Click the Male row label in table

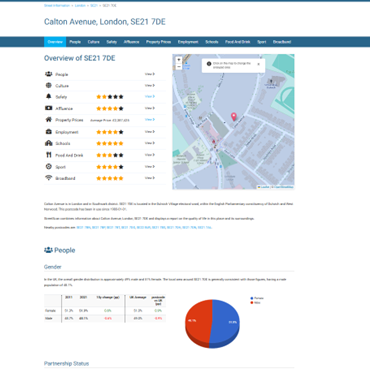click(49, 318)
